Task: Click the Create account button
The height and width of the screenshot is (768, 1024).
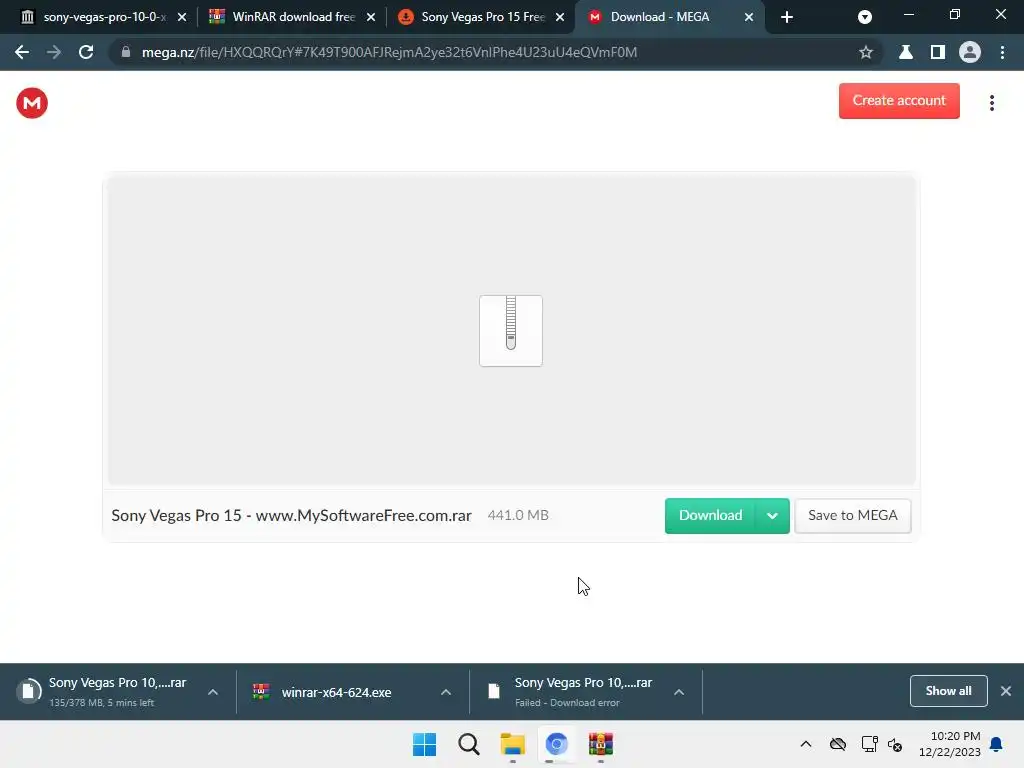Action: pyautogui.click(x=899, y=101)
